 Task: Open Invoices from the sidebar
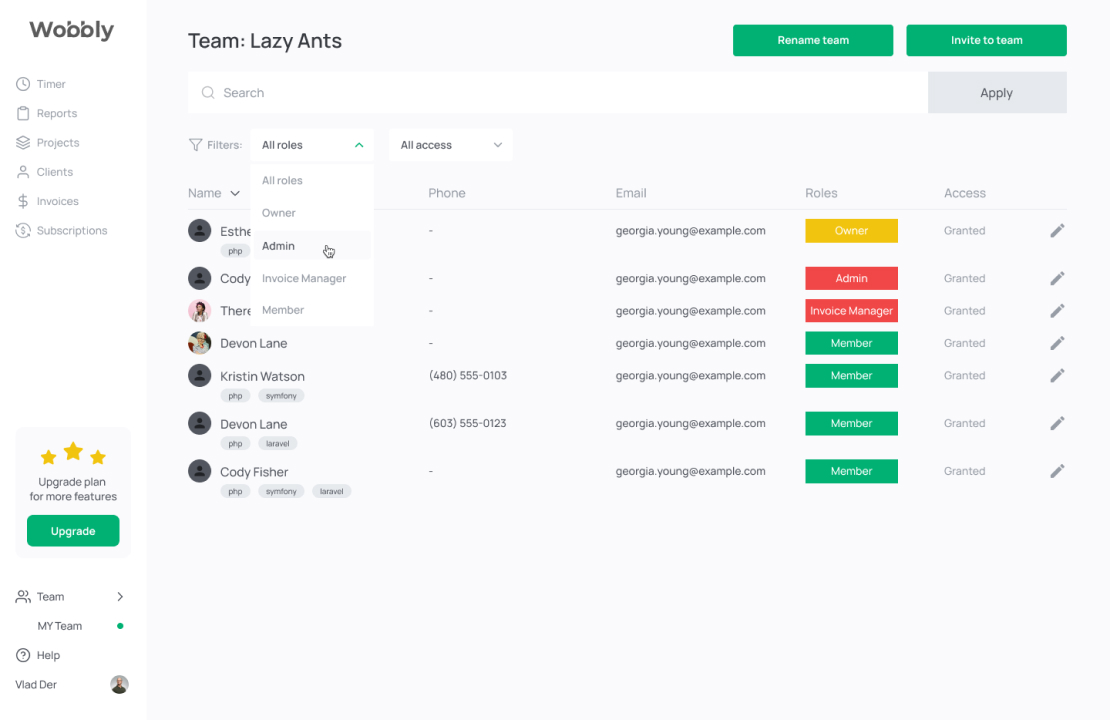(47, 201)
